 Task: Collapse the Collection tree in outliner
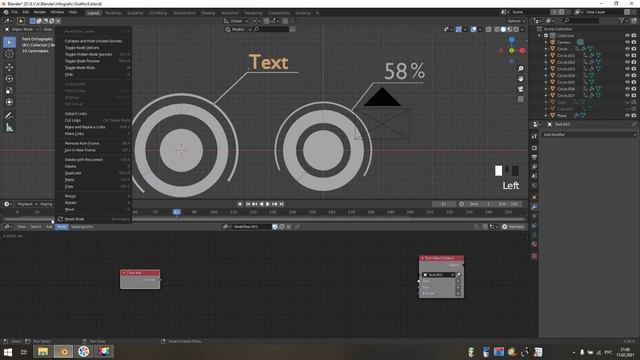tap(540, 36)
